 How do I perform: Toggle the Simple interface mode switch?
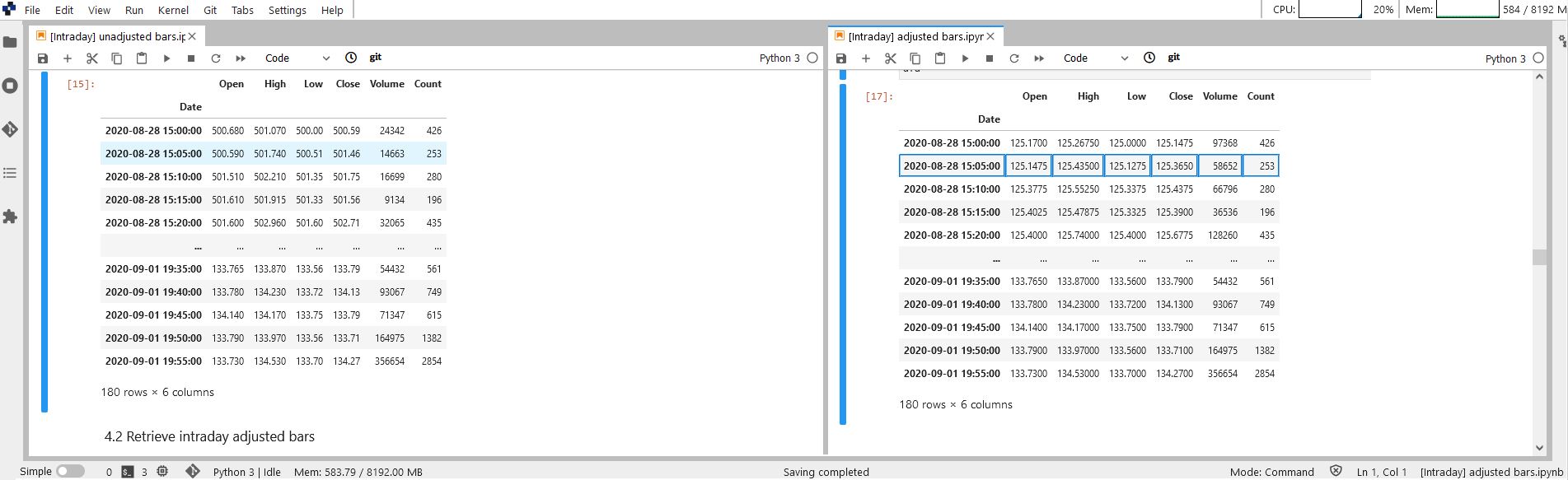pyautogui.click(x=70, y=471)
